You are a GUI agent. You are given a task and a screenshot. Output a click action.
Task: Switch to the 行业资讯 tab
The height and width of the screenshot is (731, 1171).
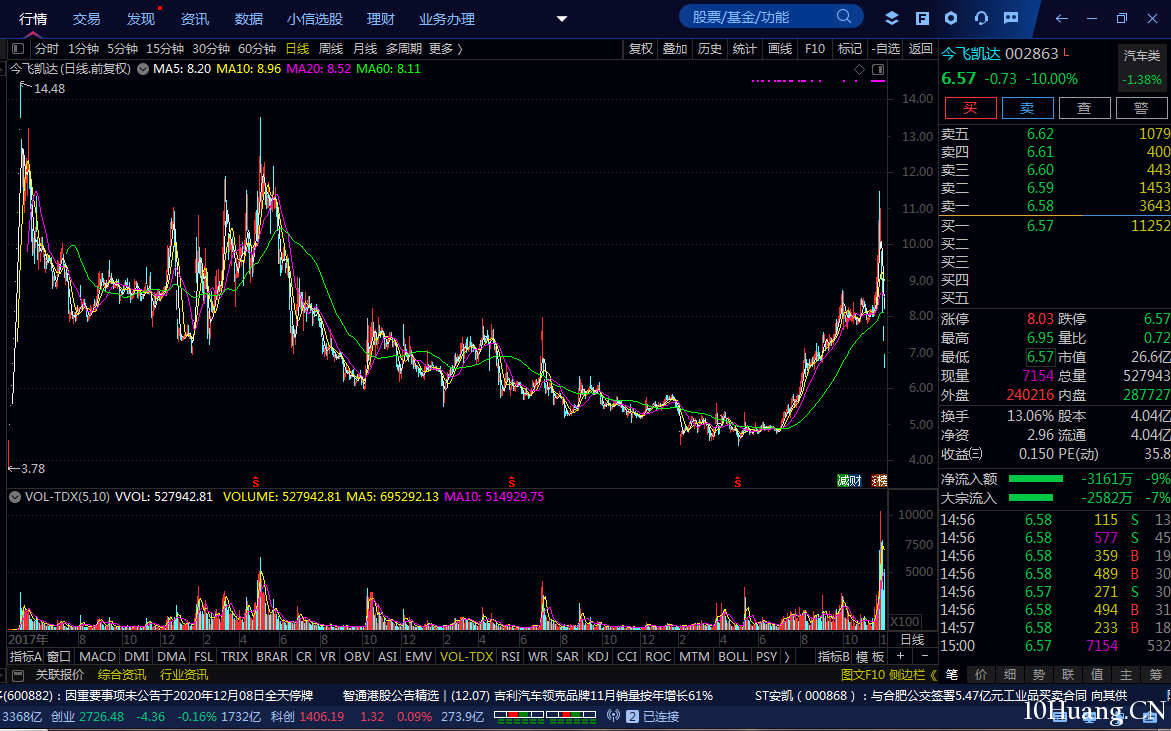point(184,675)
